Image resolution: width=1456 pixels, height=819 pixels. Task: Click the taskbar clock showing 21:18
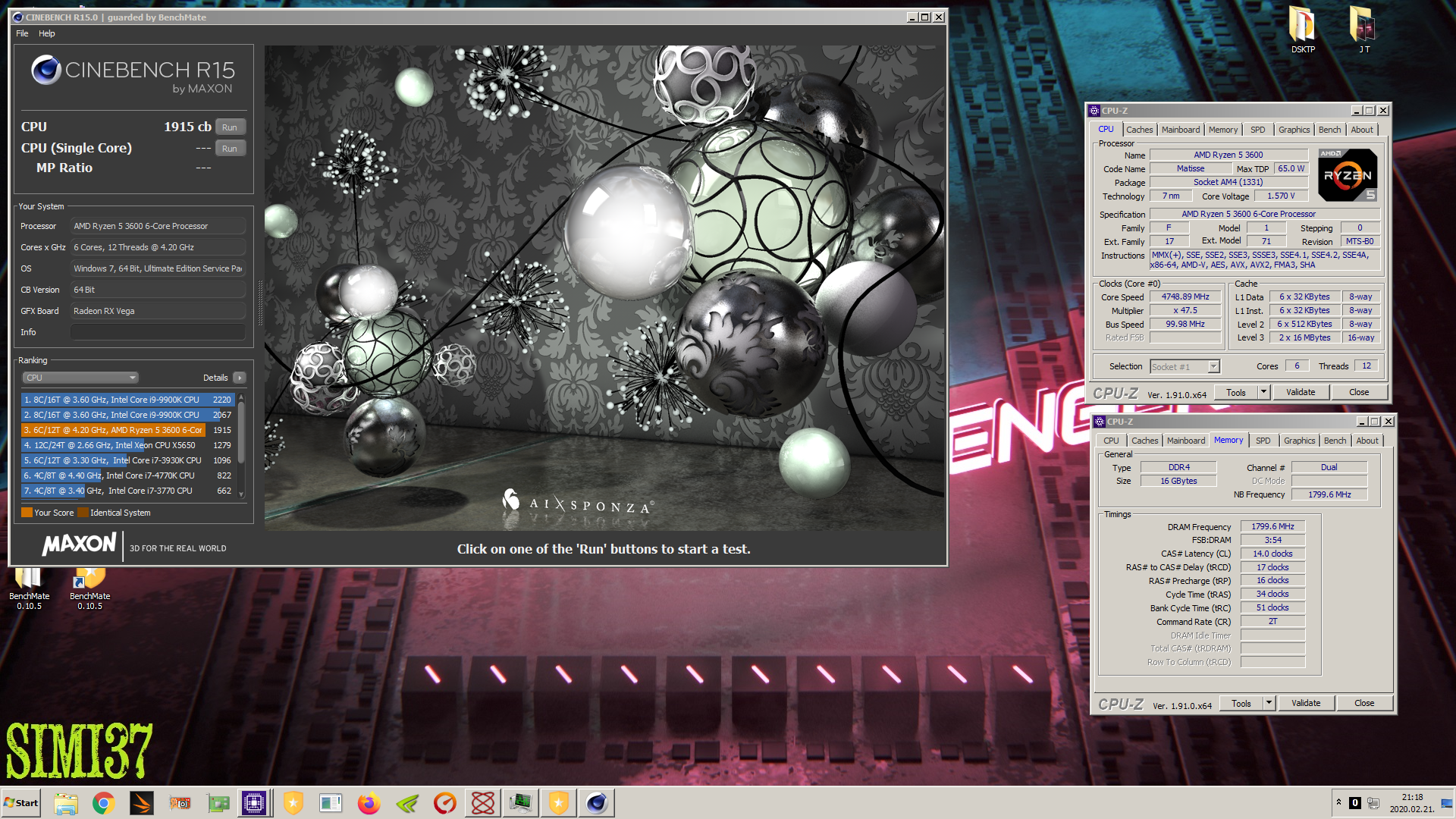point(1412,803)
